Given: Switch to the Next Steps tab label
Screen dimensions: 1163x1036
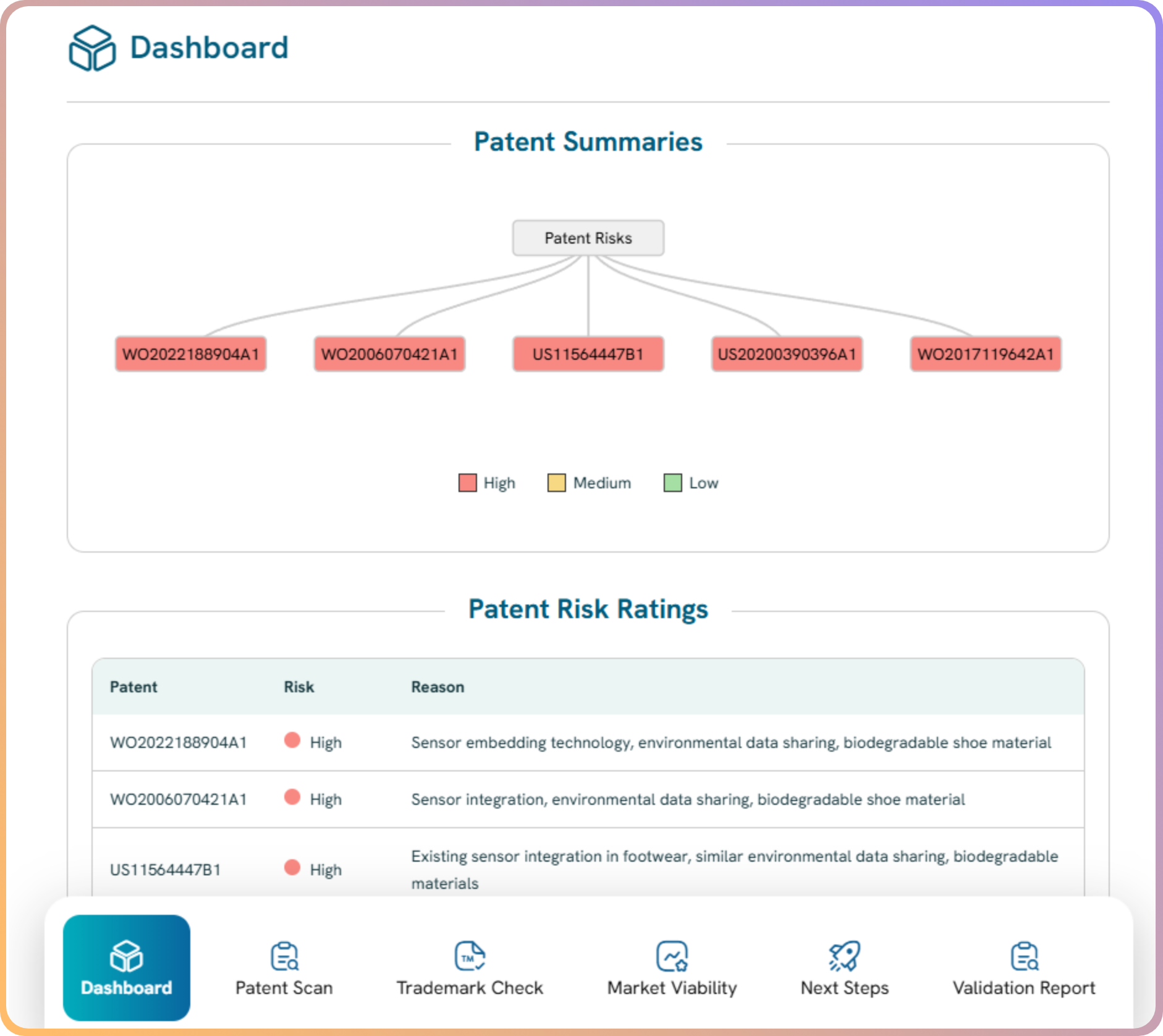Looking at the screenshot, I should pos(844,988).
